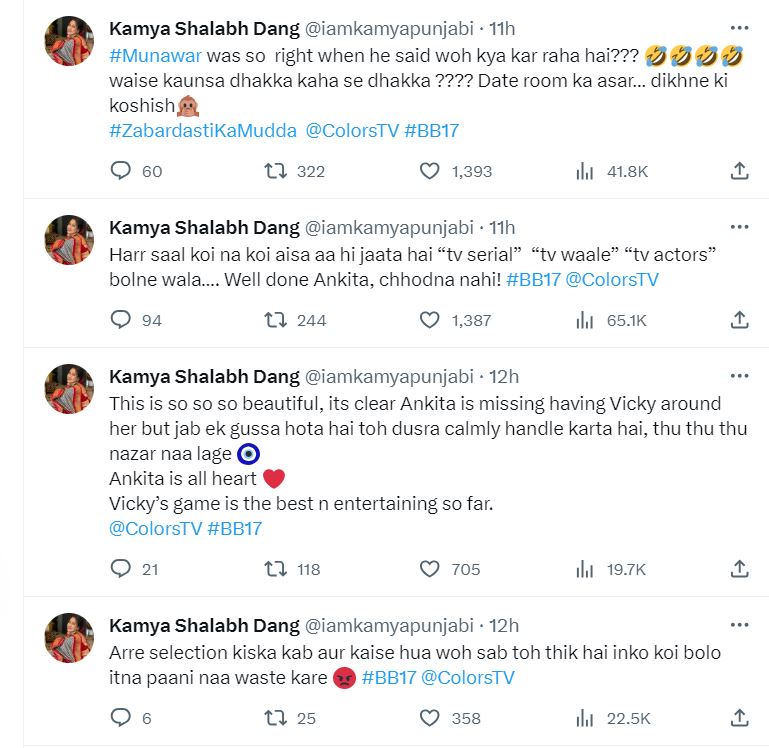View analytics showing 41.8K views
The image size is (769, 748).
(585, 171)
